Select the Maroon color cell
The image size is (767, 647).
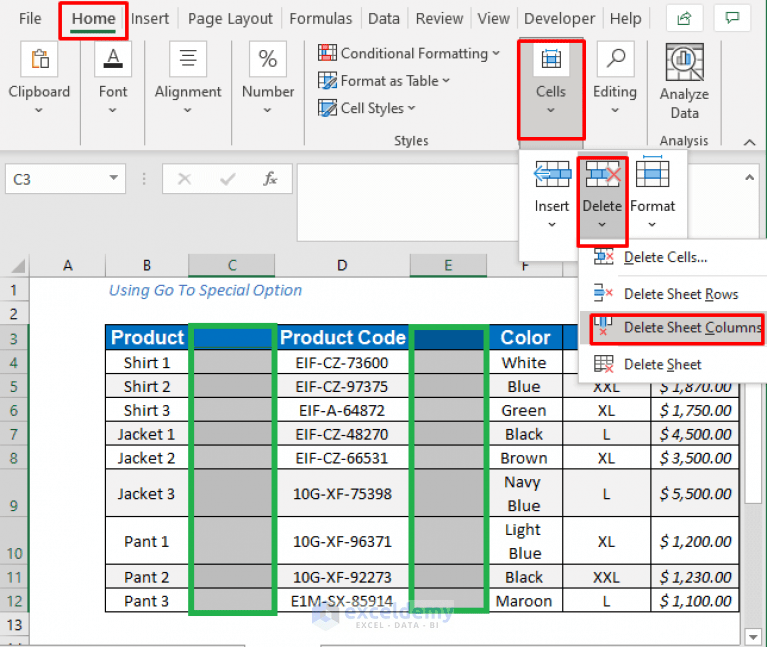(x=524, y=601)
